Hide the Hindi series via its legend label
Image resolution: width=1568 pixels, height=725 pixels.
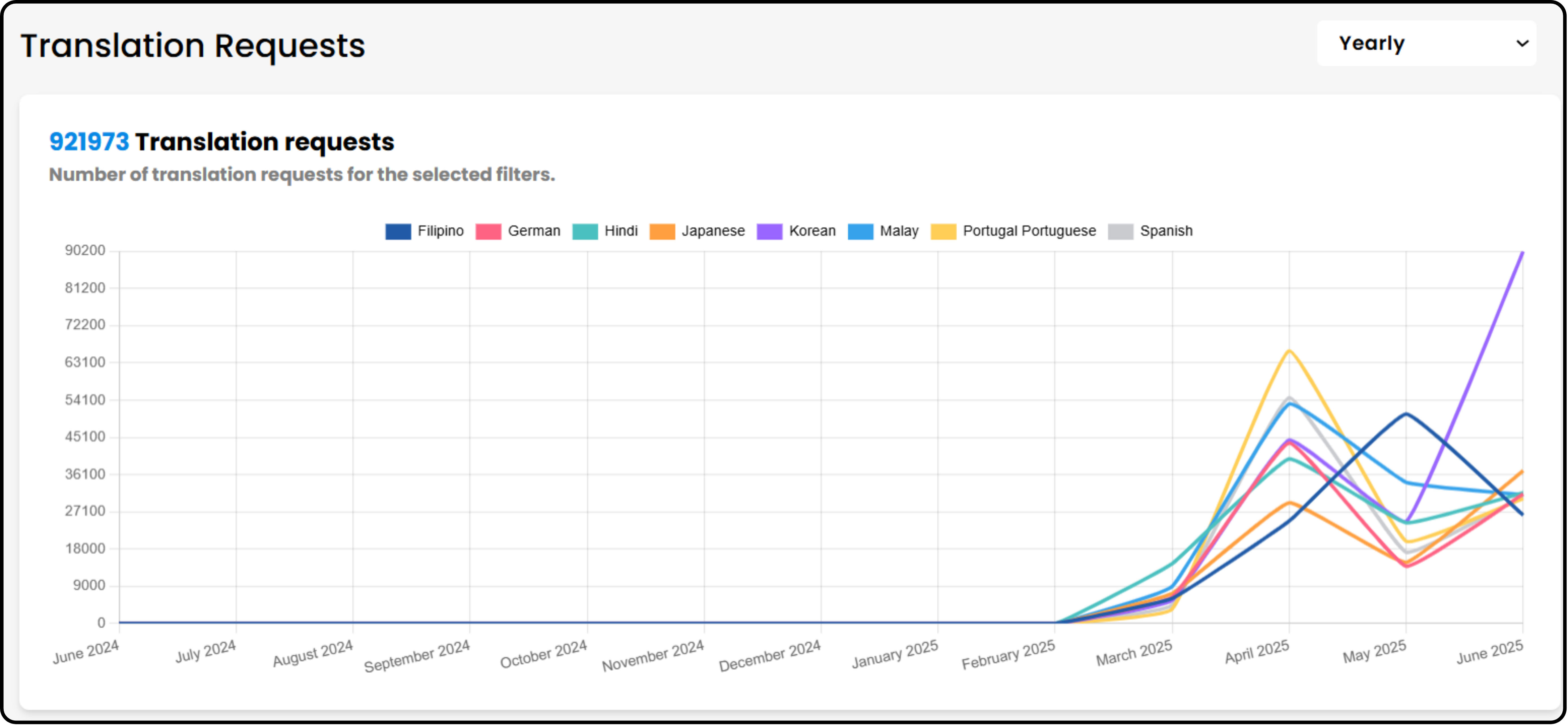coord(621,231)
